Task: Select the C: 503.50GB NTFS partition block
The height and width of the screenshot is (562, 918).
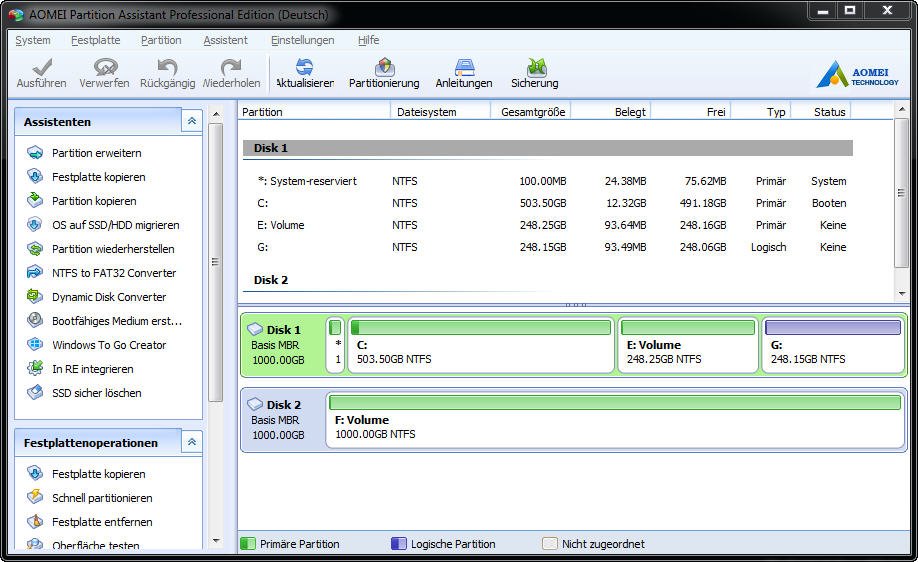Action: click(x=481, y=345)
